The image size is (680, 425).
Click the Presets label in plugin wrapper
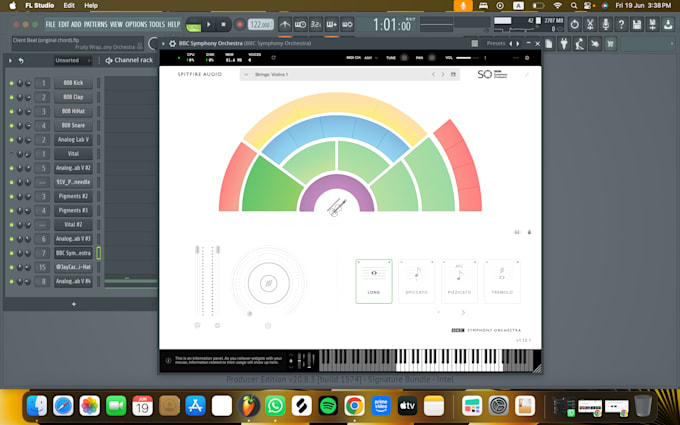[x=496, y=43]
